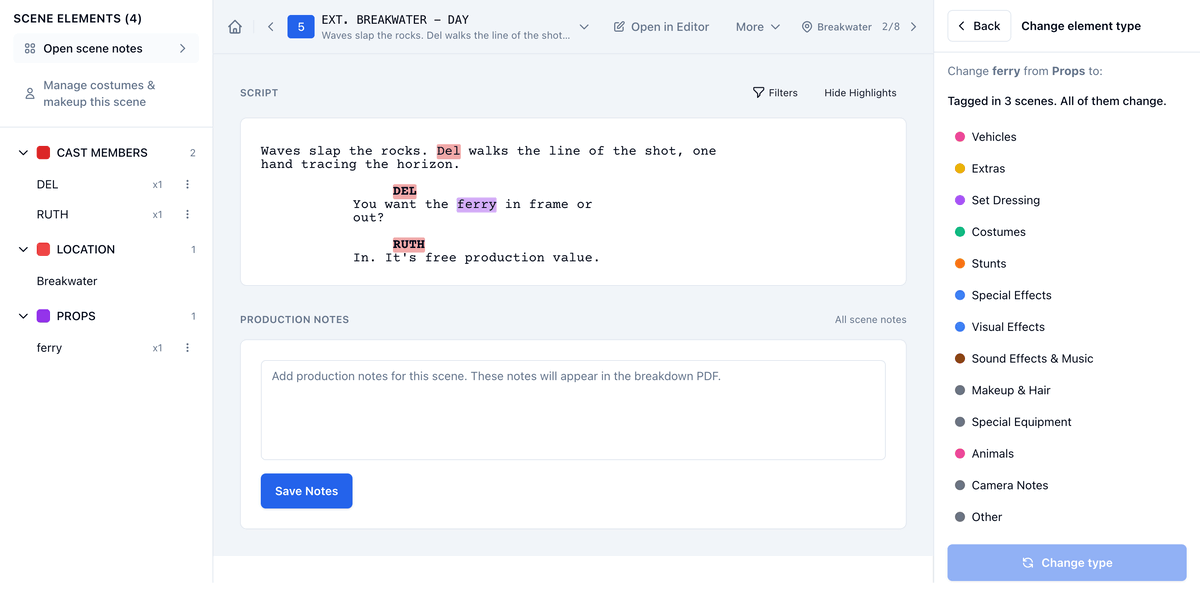
Task: Select RUTH in cast members list
Action: (52, 215)
